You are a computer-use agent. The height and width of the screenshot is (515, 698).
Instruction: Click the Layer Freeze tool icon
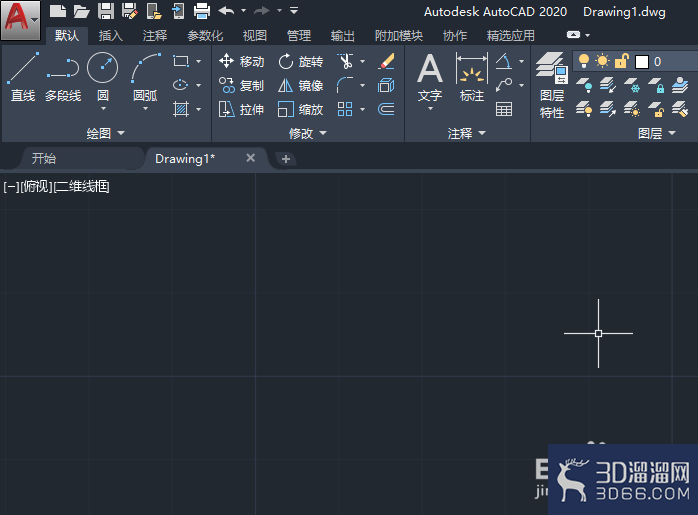pyautogui.click(x=632, y=85)
